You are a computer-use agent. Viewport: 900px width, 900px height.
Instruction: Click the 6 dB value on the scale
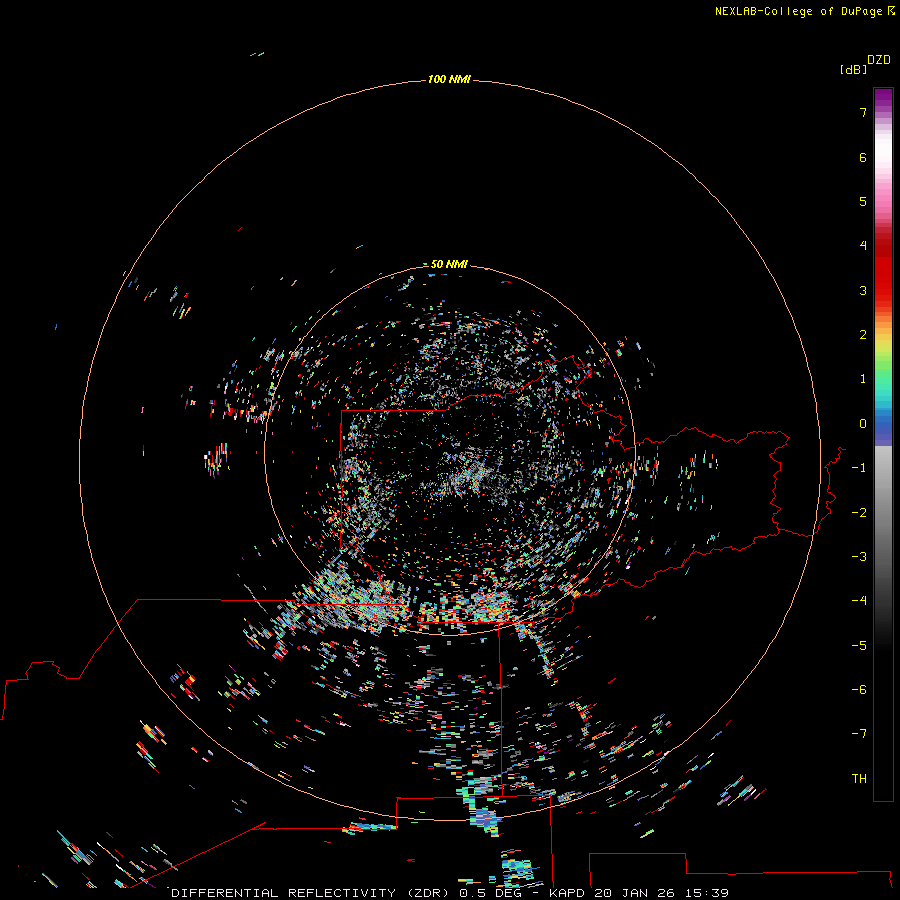pos(863,157)
